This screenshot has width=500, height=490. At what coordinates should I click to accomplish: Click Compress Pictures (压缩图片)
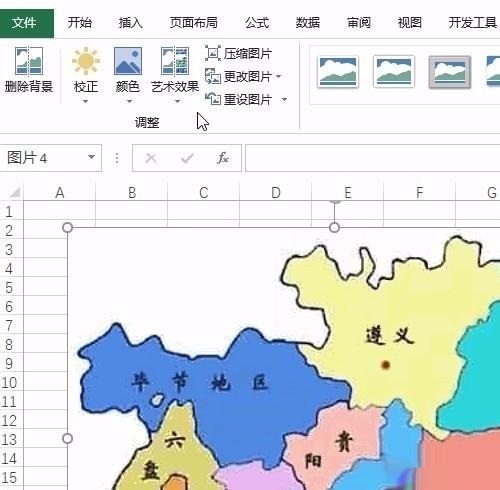pos(239,54)
